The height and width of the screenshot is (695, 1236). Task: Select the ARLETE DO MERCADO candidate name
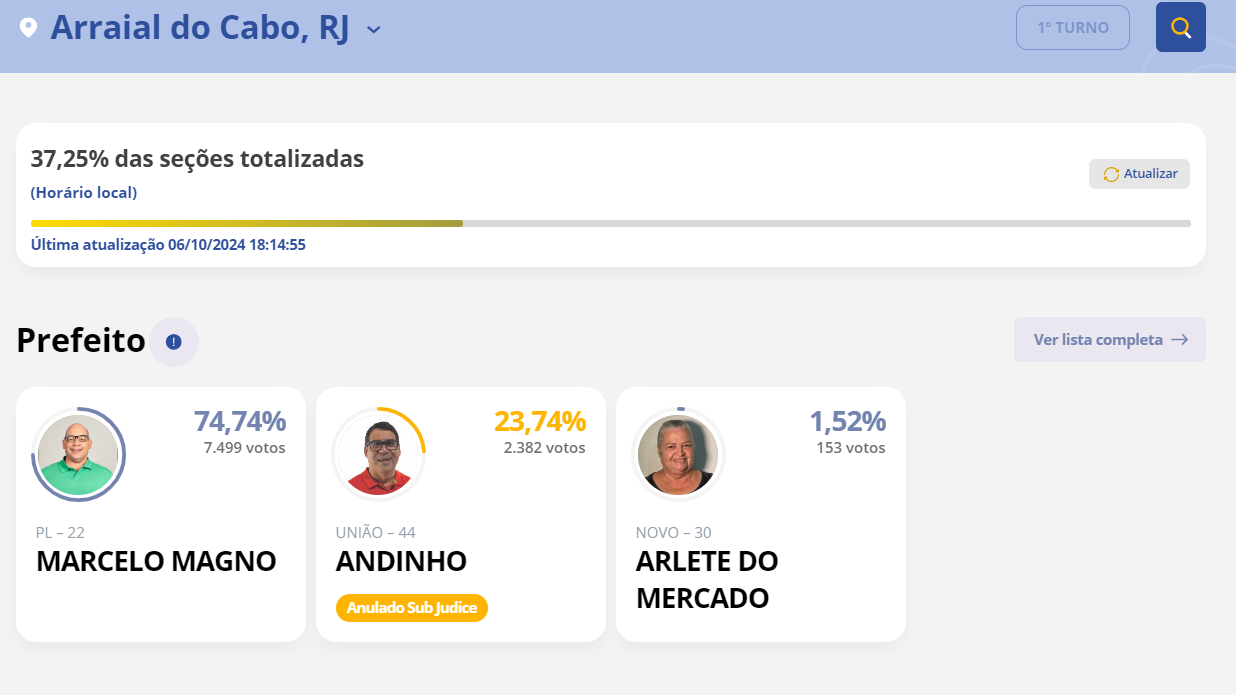tap(707, 579)
